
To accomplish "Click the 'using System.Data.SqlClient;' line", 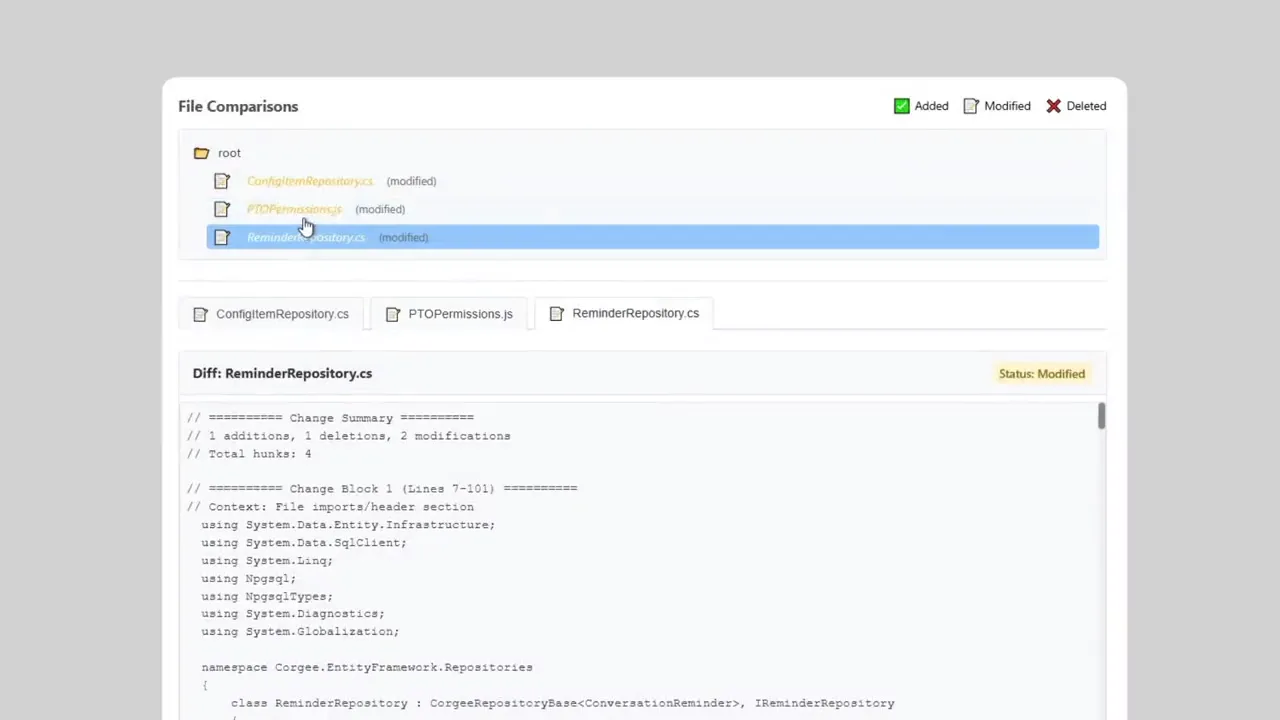I will 304,543.
